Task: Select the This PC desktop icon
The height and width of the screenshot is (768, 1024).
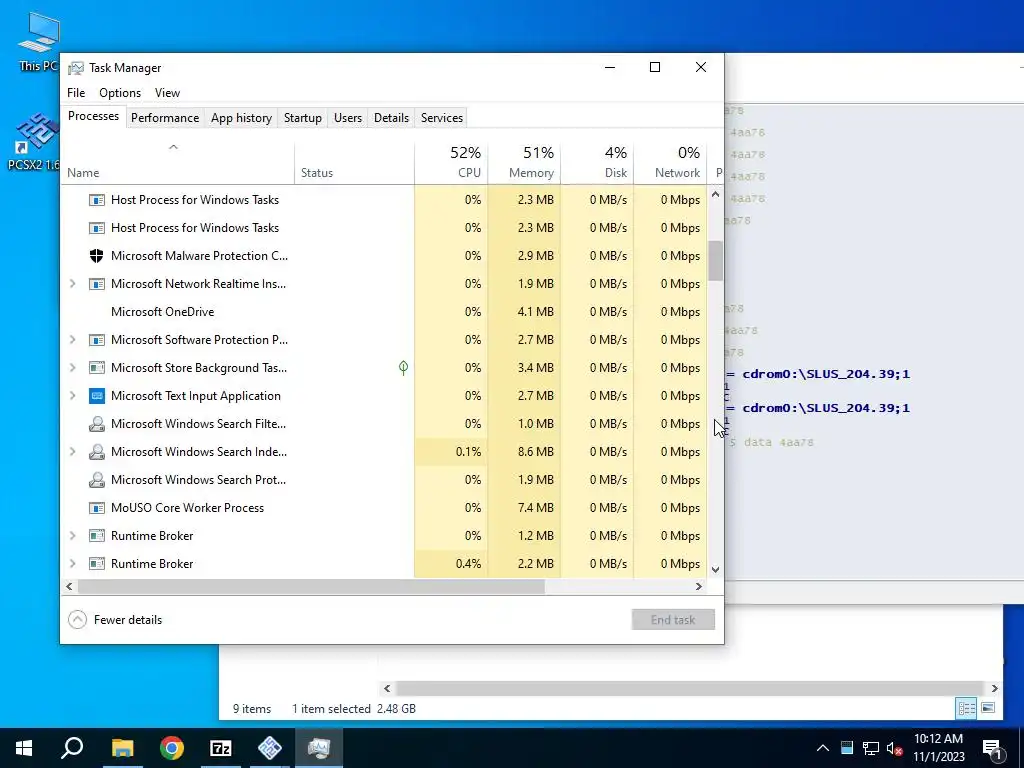Action: click(38, 42)
